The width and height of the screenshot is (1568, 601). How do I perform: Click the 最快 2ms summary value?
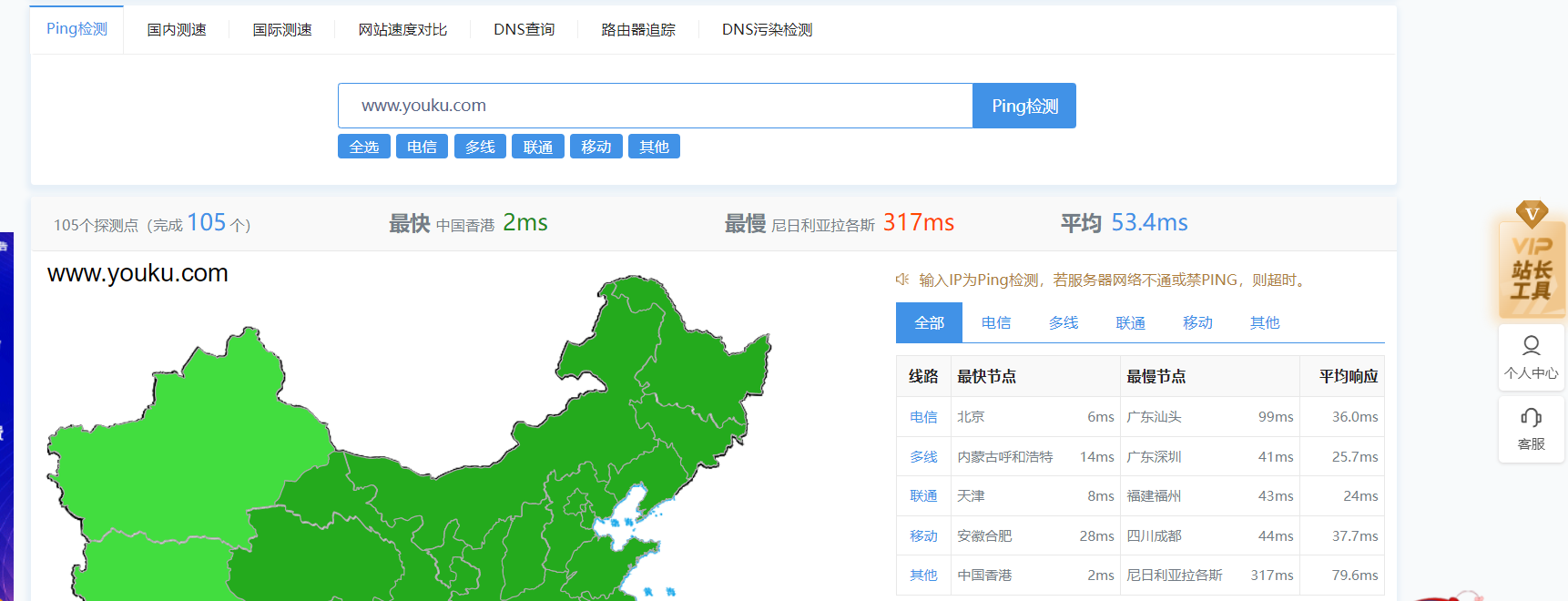coord(525,222)
